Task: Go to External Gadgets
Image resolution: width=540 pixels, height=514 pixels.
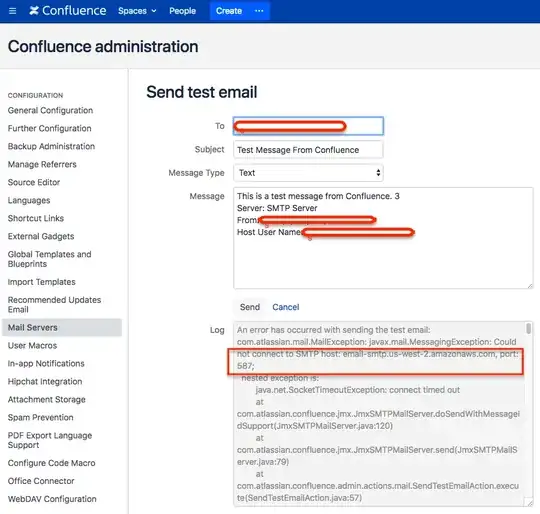Action: pyautogui.click(x=41, y=236)
